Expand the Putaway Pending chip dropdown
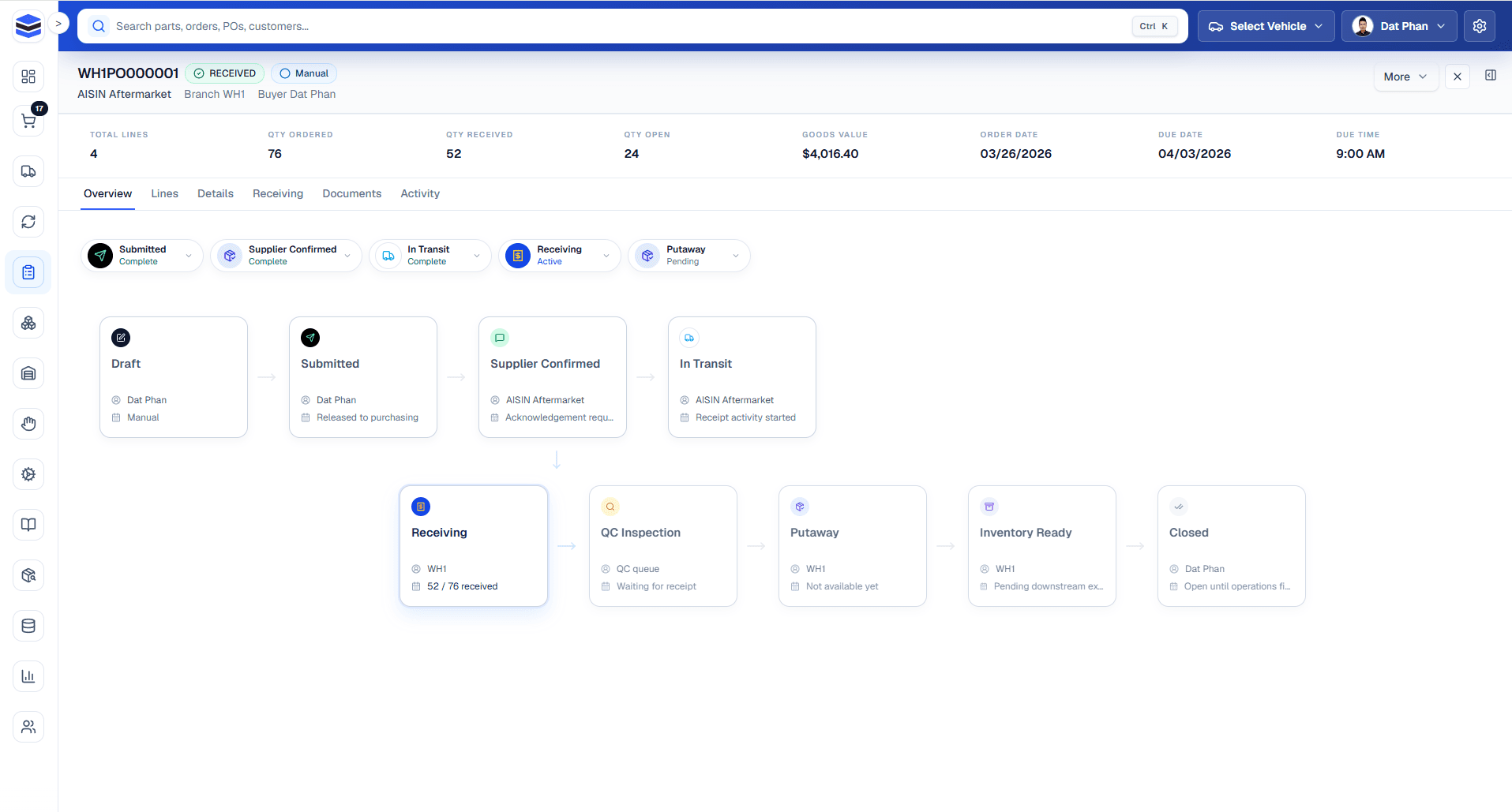The height and width of the screenshot is (812, 1512). (736, 256)
